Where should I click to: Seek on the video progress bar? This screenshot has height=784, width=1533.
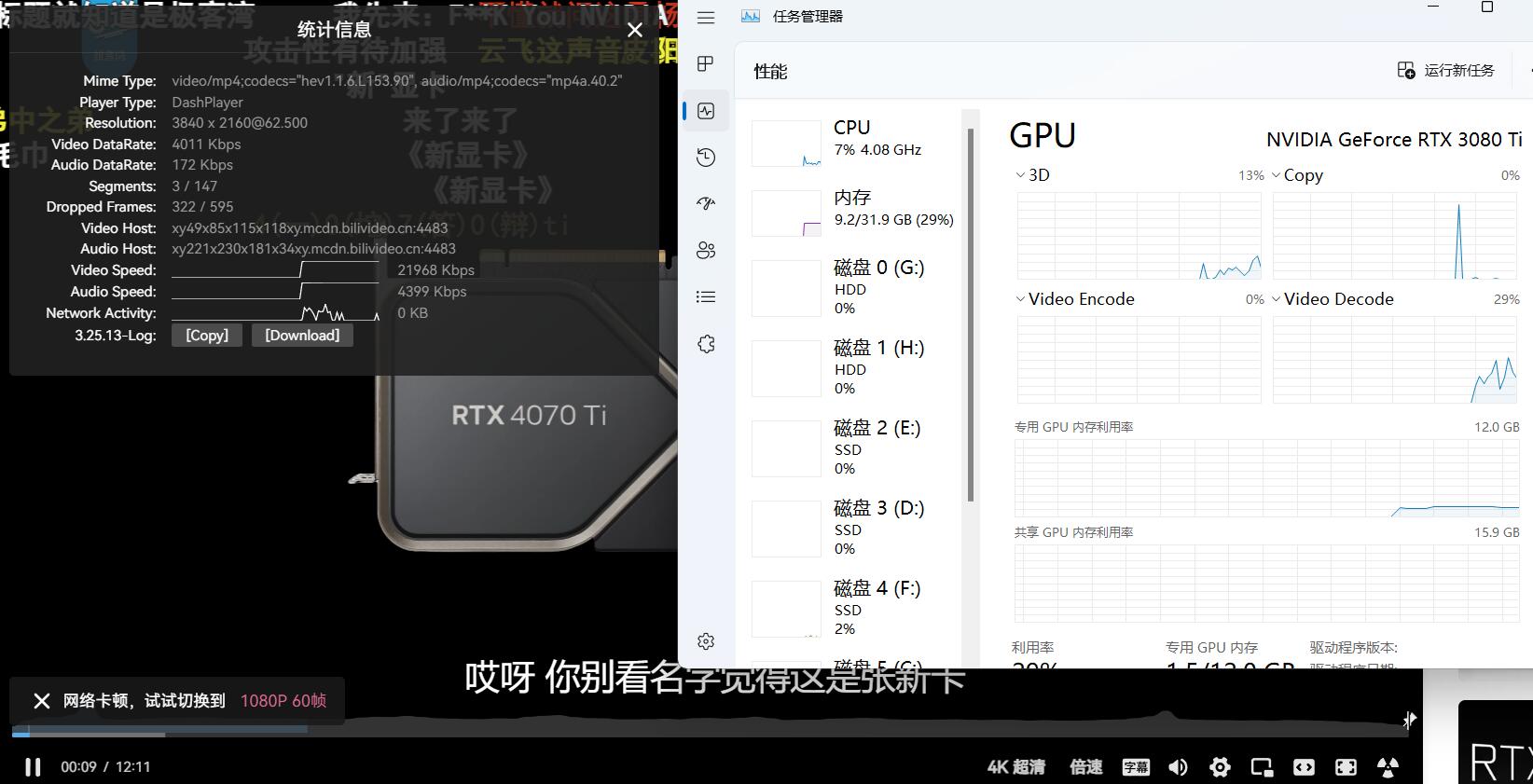click(711, 734)
